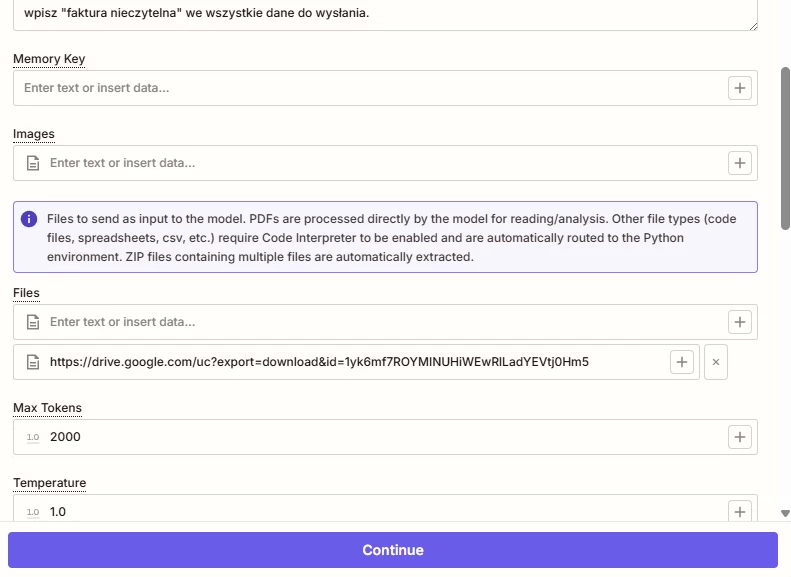This screenshot has width=791, height=577.
Task: Click the Max Tokens label
Action: 47,408
